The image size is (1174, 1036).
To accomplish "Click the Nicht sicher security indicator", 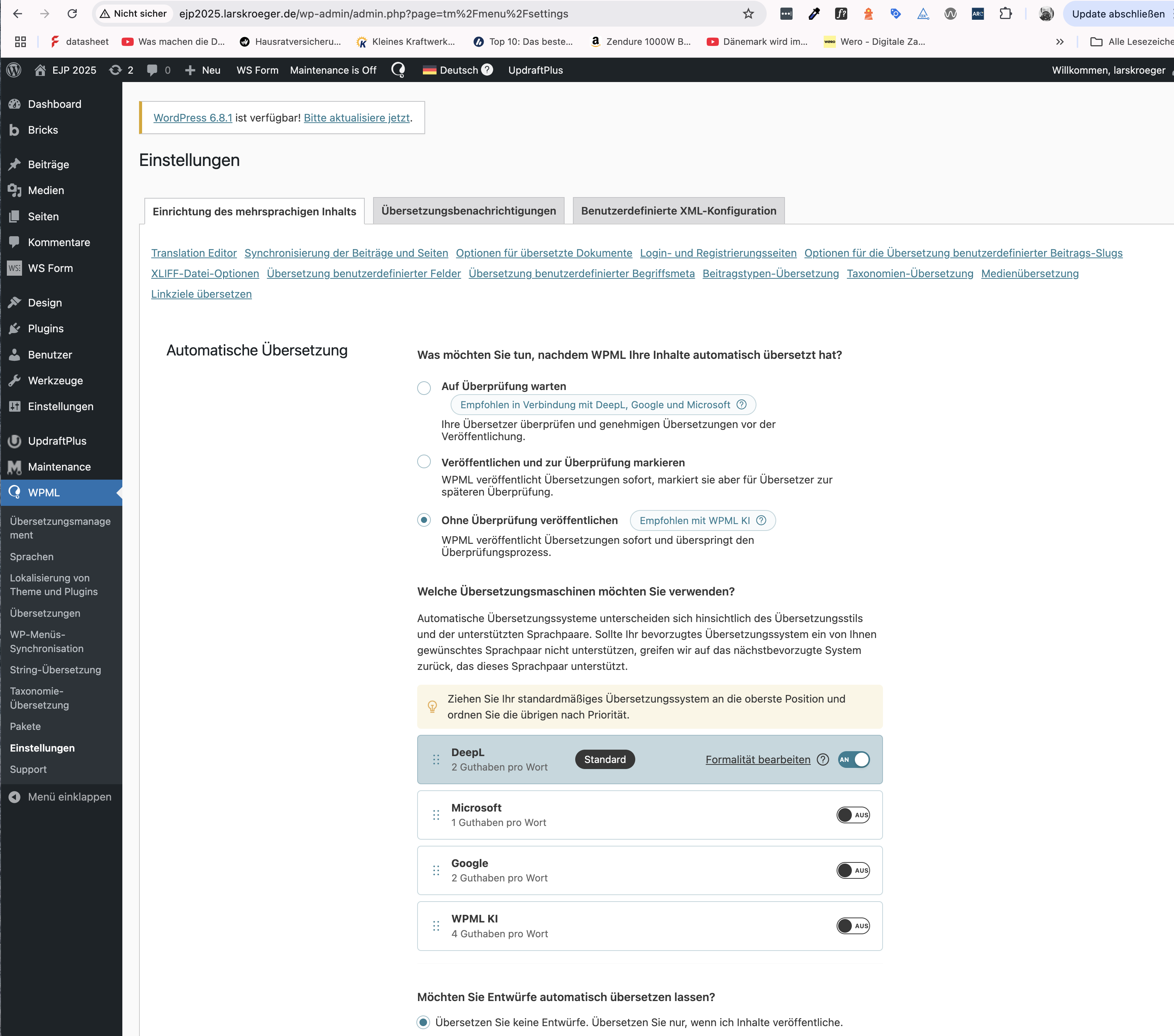I will [133, 14].
